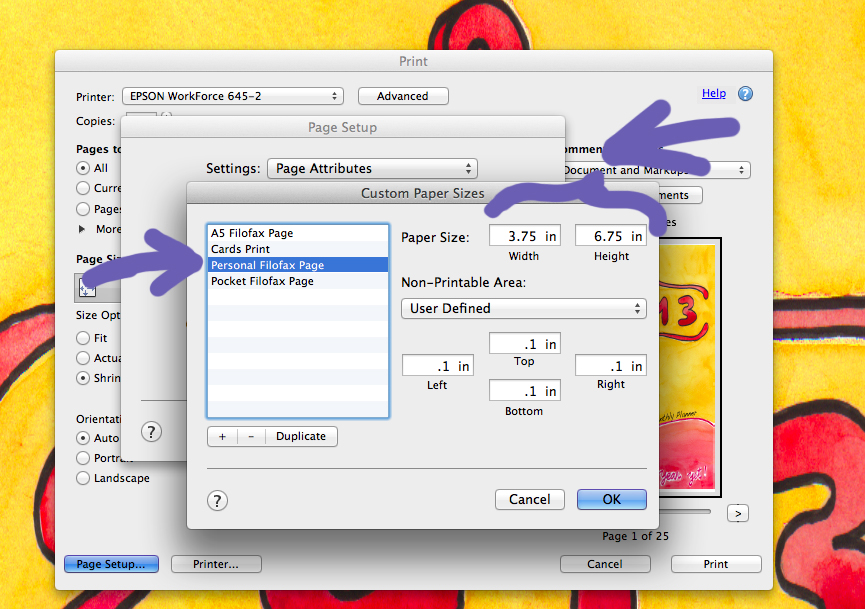Image resolution: width=865 pixels, height=609 pixels.
Task: Select A5 Filofax Page in list
Action: click(x=252, y=233)
